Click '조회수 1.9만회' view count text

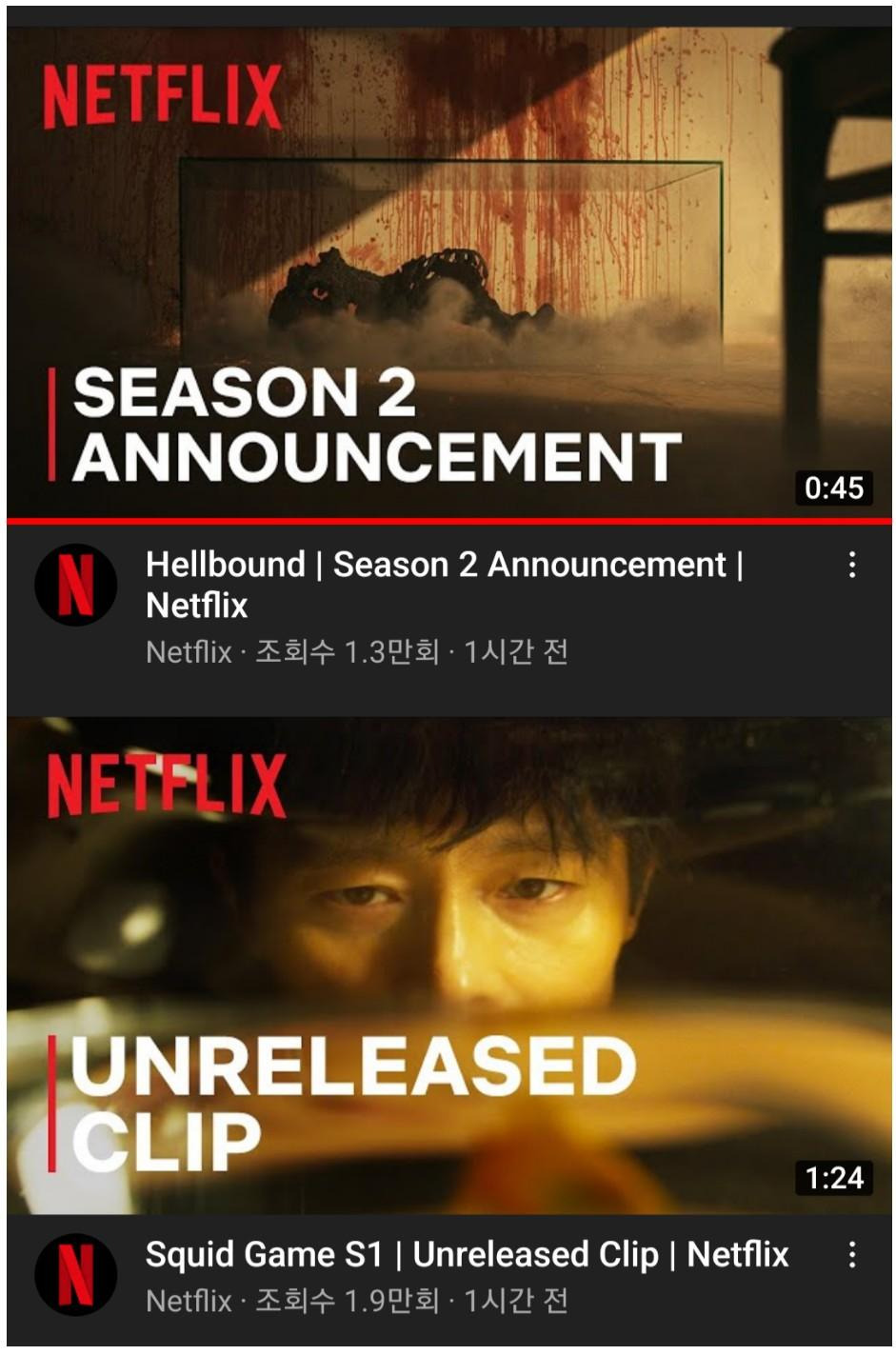click(347, 1301)
